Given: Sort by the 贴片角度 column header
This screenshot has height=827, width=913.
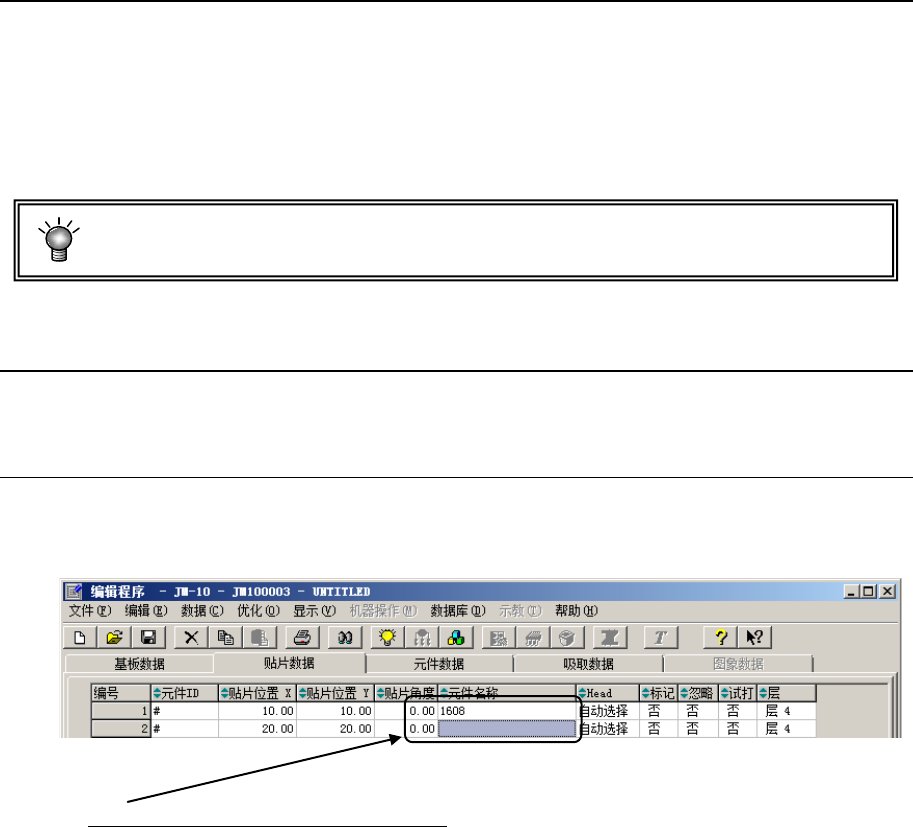Looking at the screenshot, I should 406,693.
